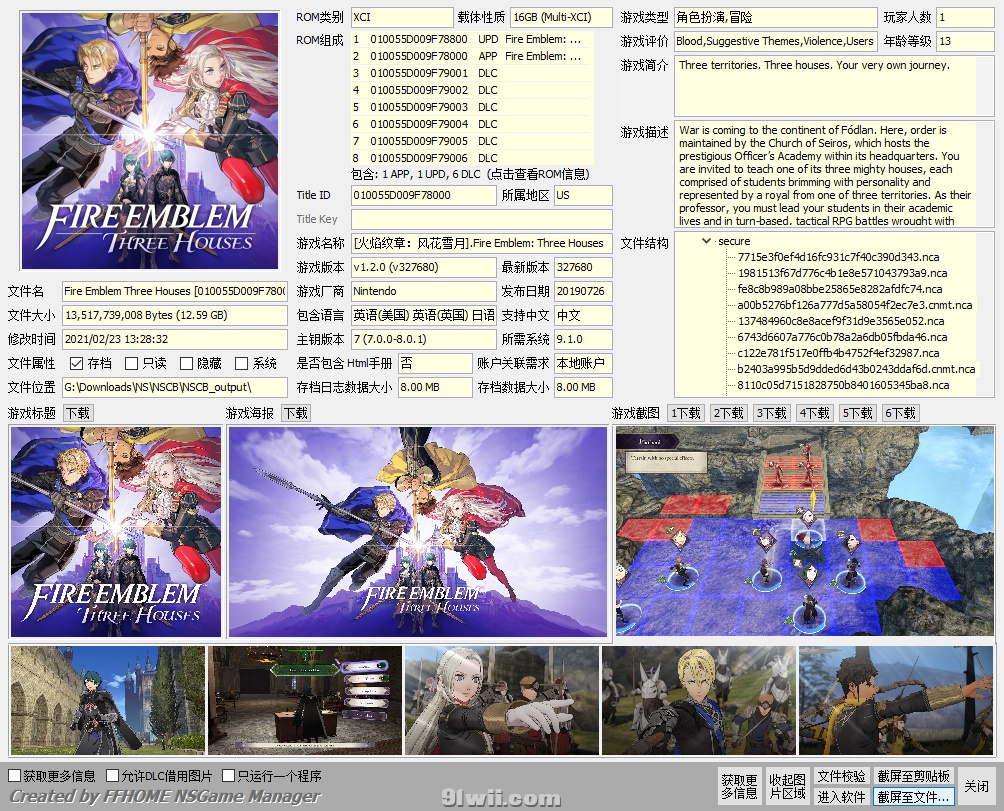Click the 游戏版本 v1.2.0 field
Image resolution: width=1004 pixels, height=811 pixels.
[423, 267]
